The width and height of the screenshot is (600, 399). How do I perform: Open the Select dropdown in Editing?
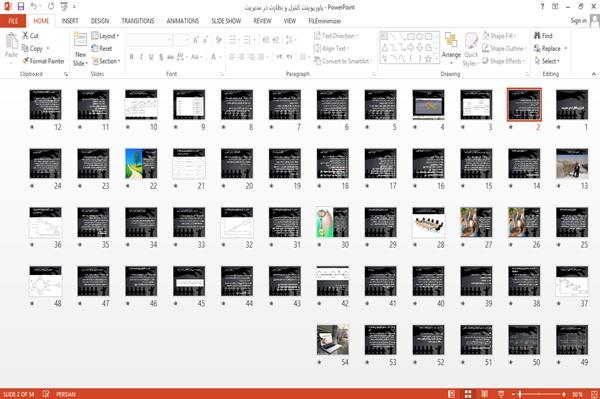(547, 61)
